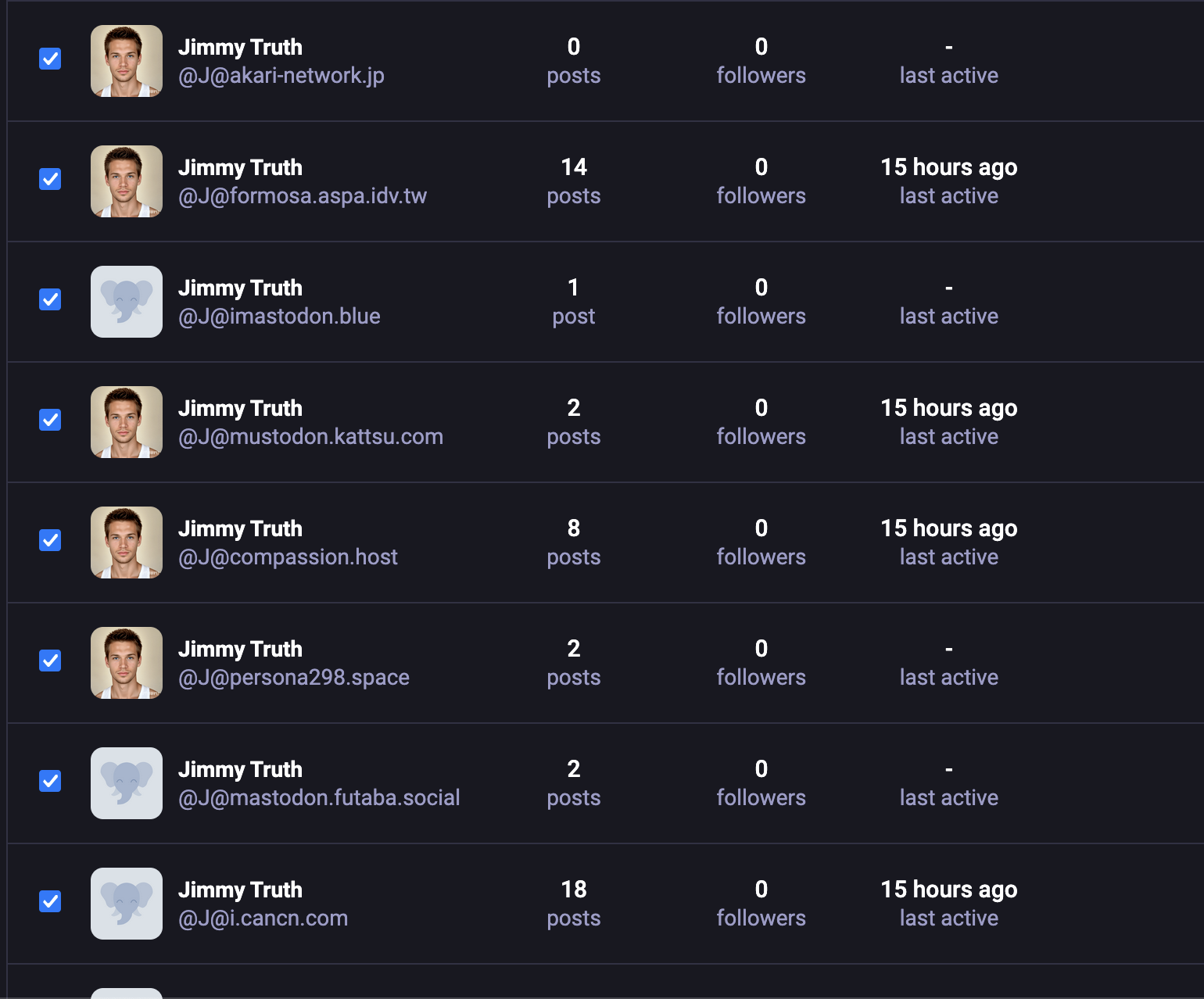The image size is (1204, 999).
Task: Click avatar of @J@akari-network.jp account
Action: click(127, 61)
